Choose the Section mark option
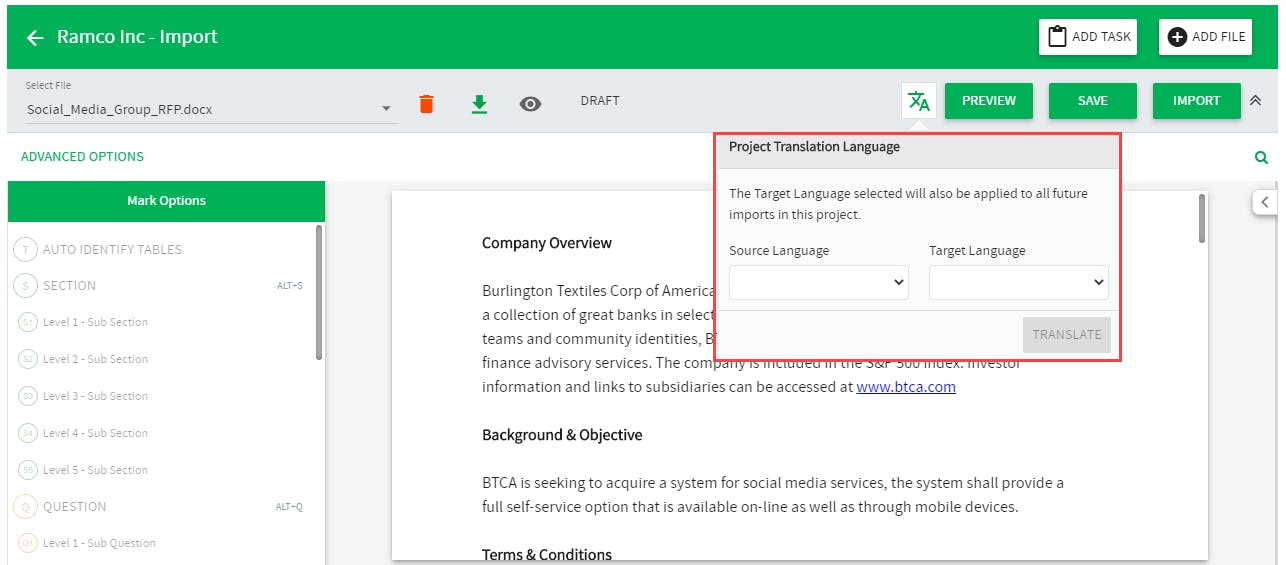 pyautogui.click(x=69, y=286)
